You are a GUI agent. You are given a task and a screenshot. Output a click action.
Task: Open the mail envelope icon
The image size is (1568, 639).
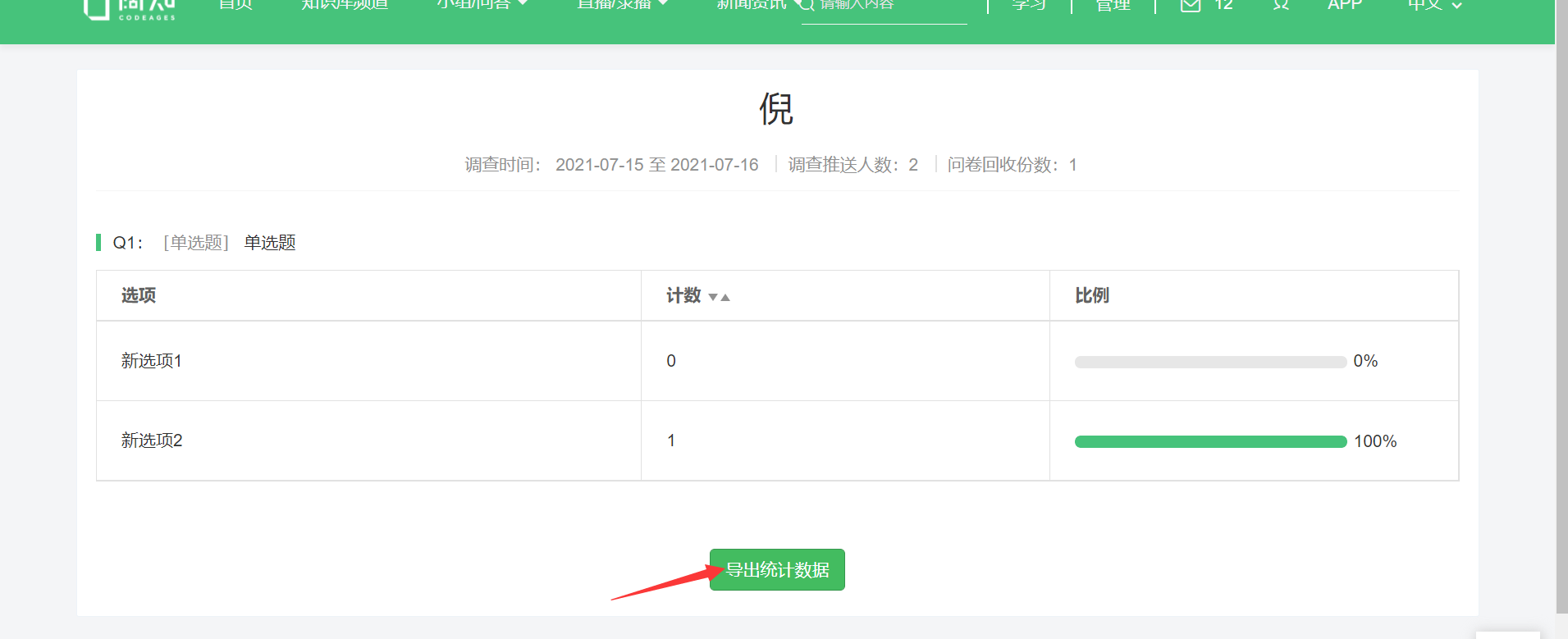pyautogui.click(x=1190, y=5)
